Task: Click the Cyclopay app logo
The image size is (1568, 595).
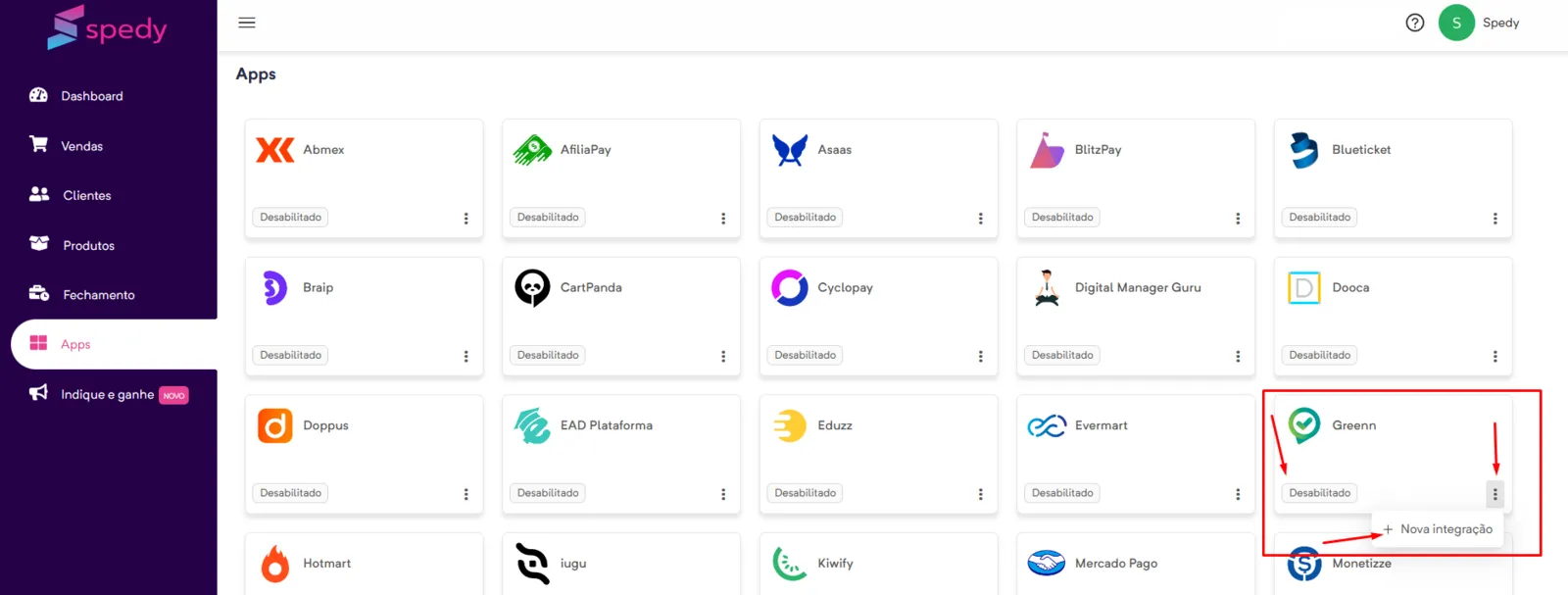Action: [790, 288]
